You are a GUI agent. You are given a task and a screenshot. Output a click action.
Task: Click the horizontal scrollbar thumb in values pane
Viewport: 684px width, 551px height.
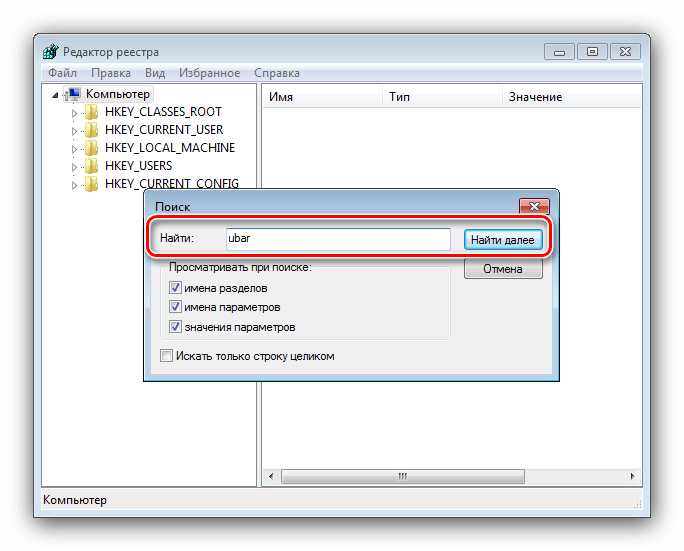pyautogui.click(x=403, y=476)
